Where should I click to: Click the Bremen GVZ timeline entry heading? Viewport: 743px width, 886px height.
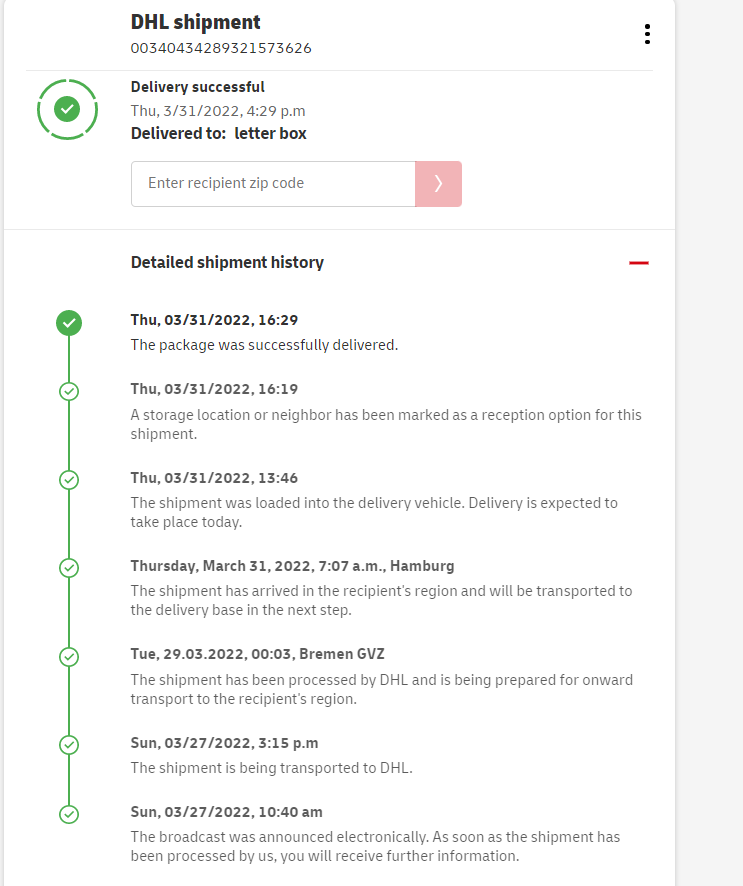tap(257, 654)
